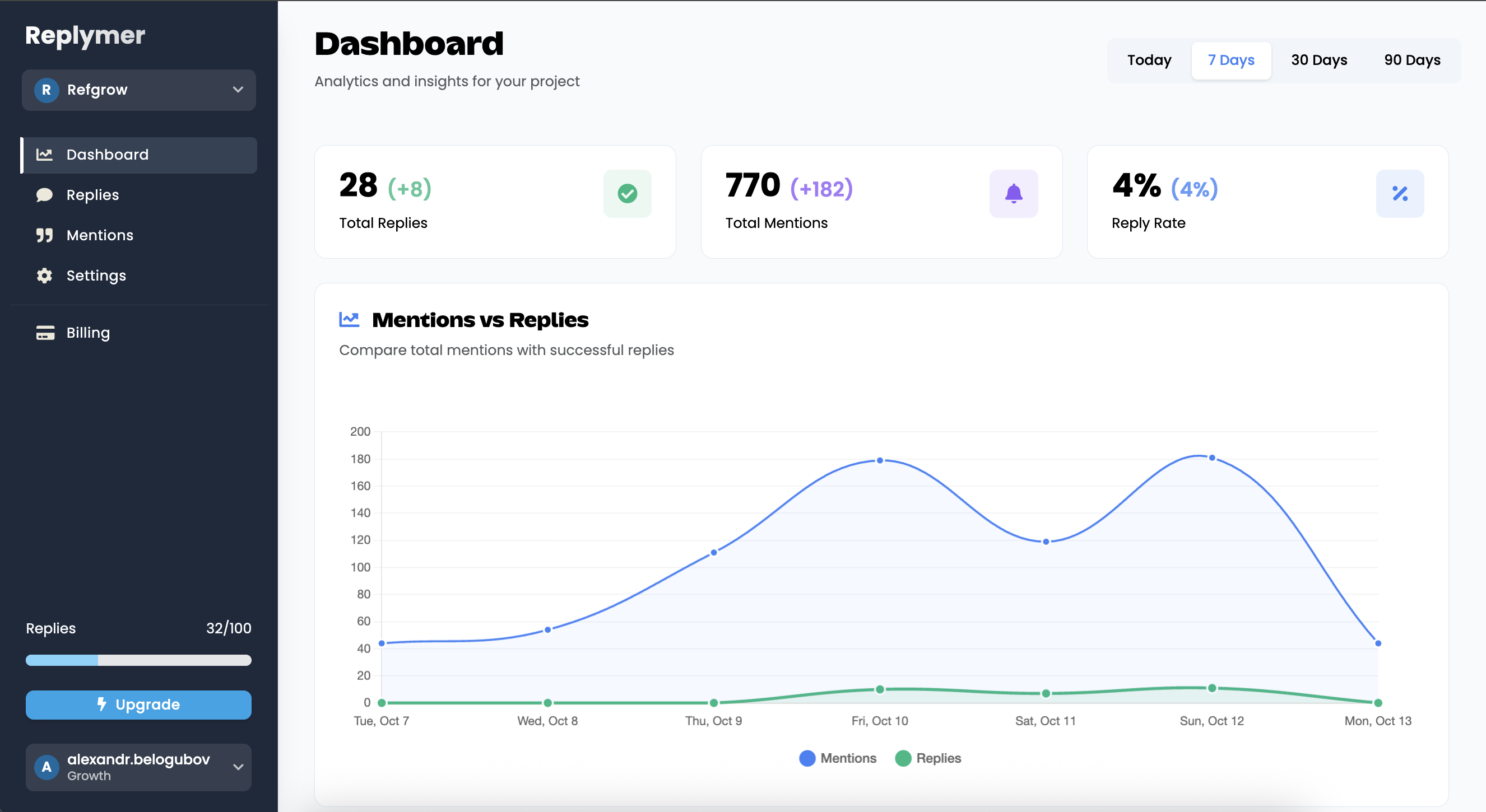Click the chart icon beside Mentions vs Replies
The image size is (1486, 812).
(x=349, y=320)
